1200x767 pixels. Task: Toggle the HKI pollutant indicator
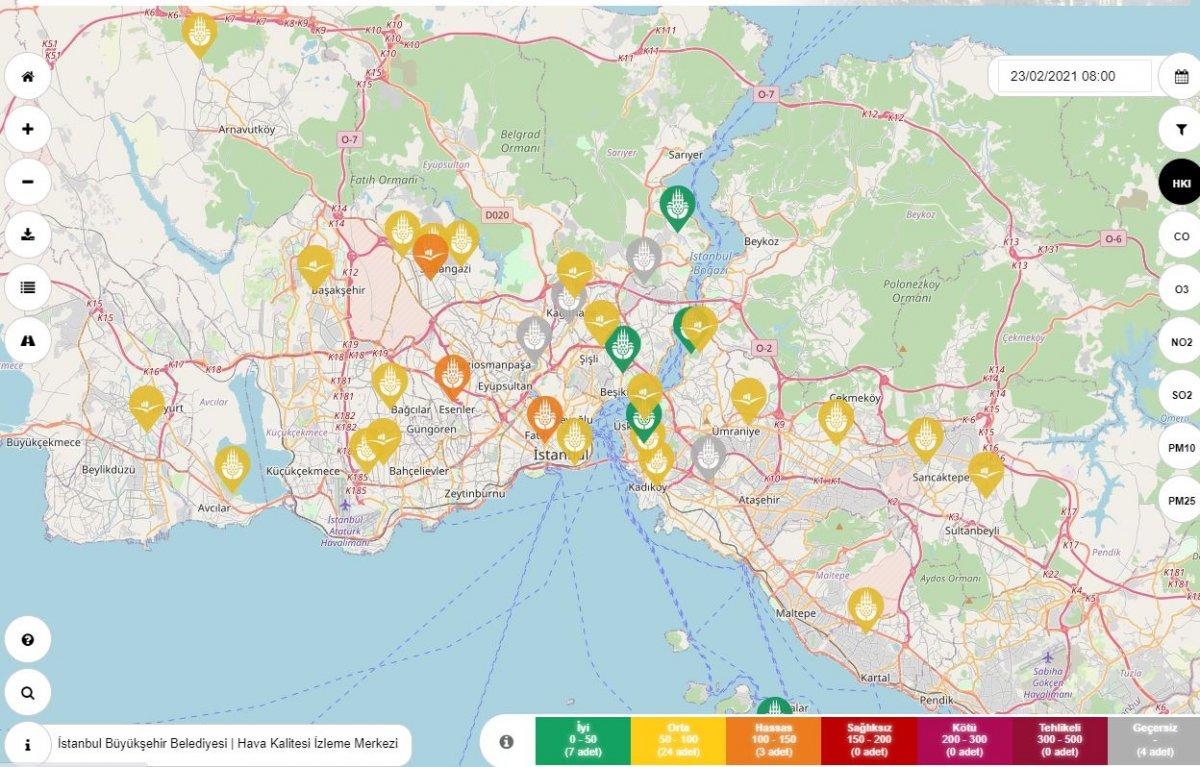(1180, 184)
